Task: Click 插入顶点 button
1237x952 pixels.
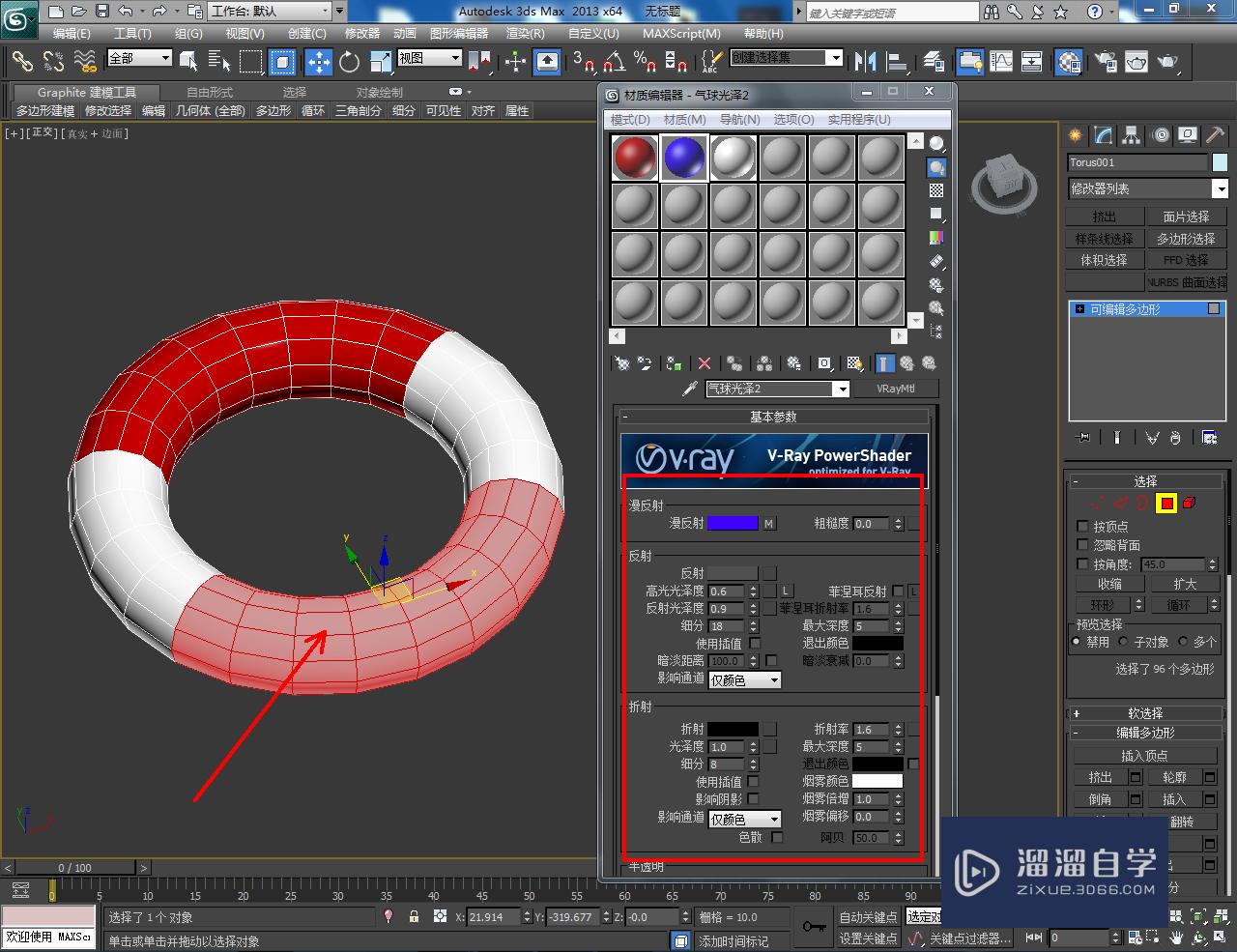Action: [x=1145, y=756]
